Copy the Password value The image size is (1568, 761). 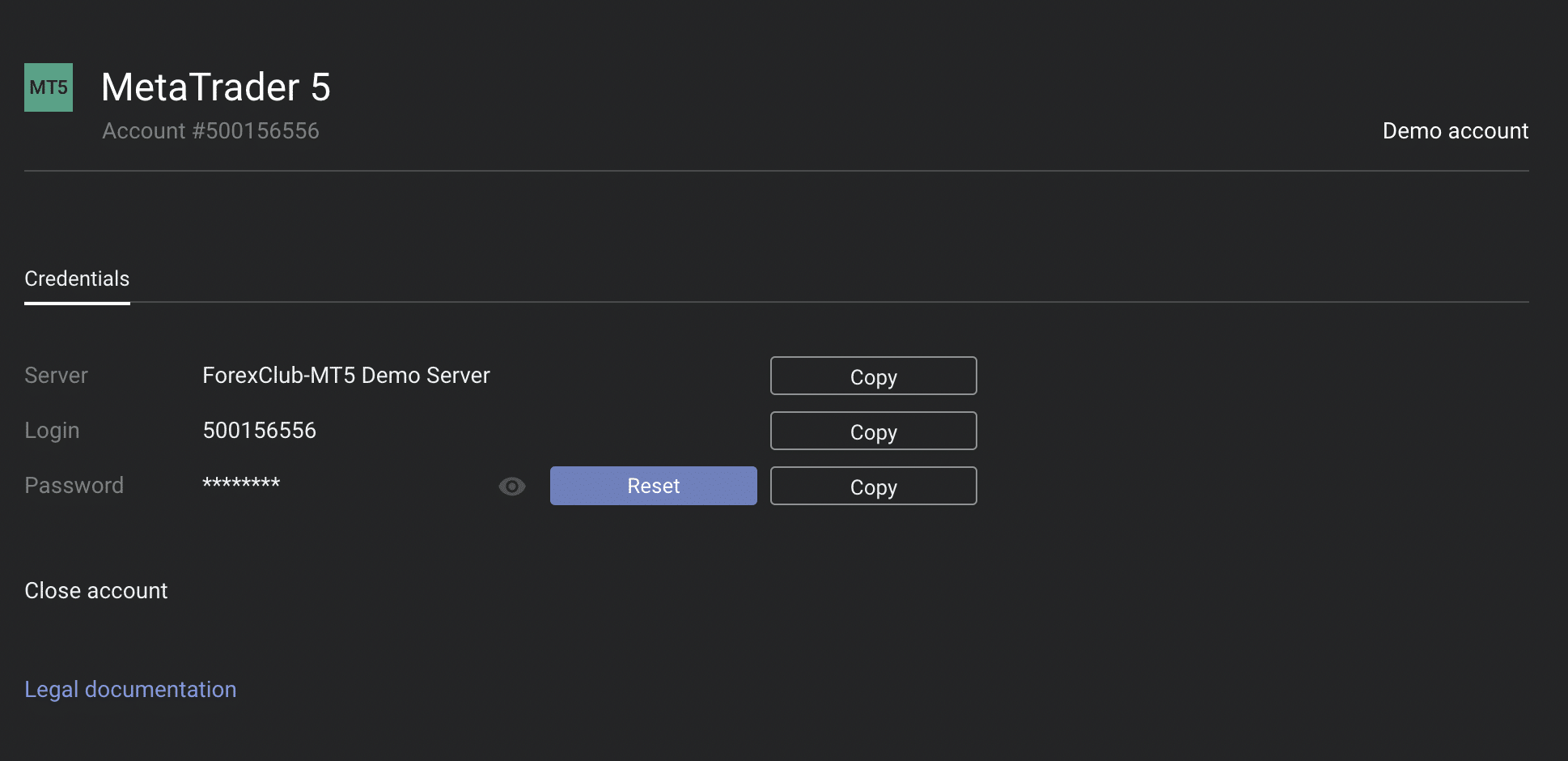[x=874, y=486]
